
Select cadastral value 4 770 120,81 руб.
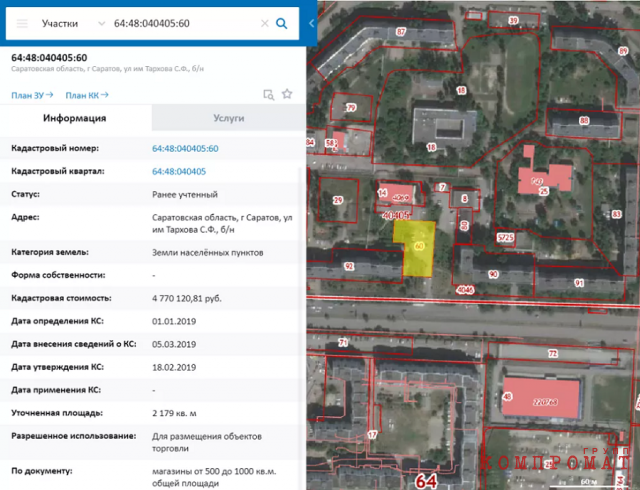[187, 298]
